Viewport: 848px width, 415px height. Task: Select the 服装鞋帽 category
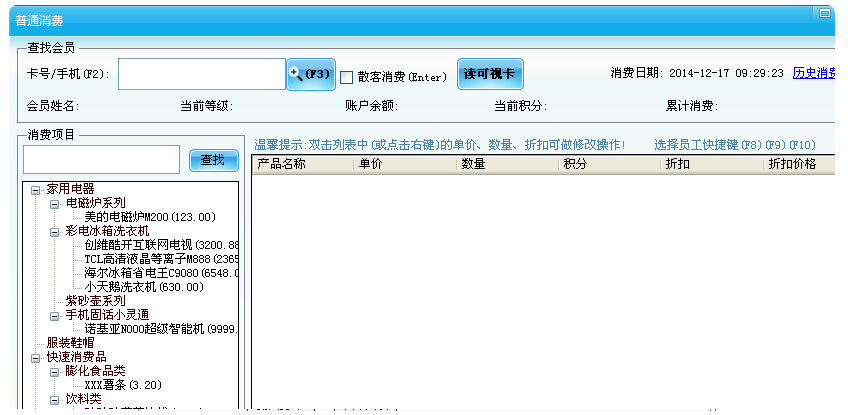(x=70, y=343)
